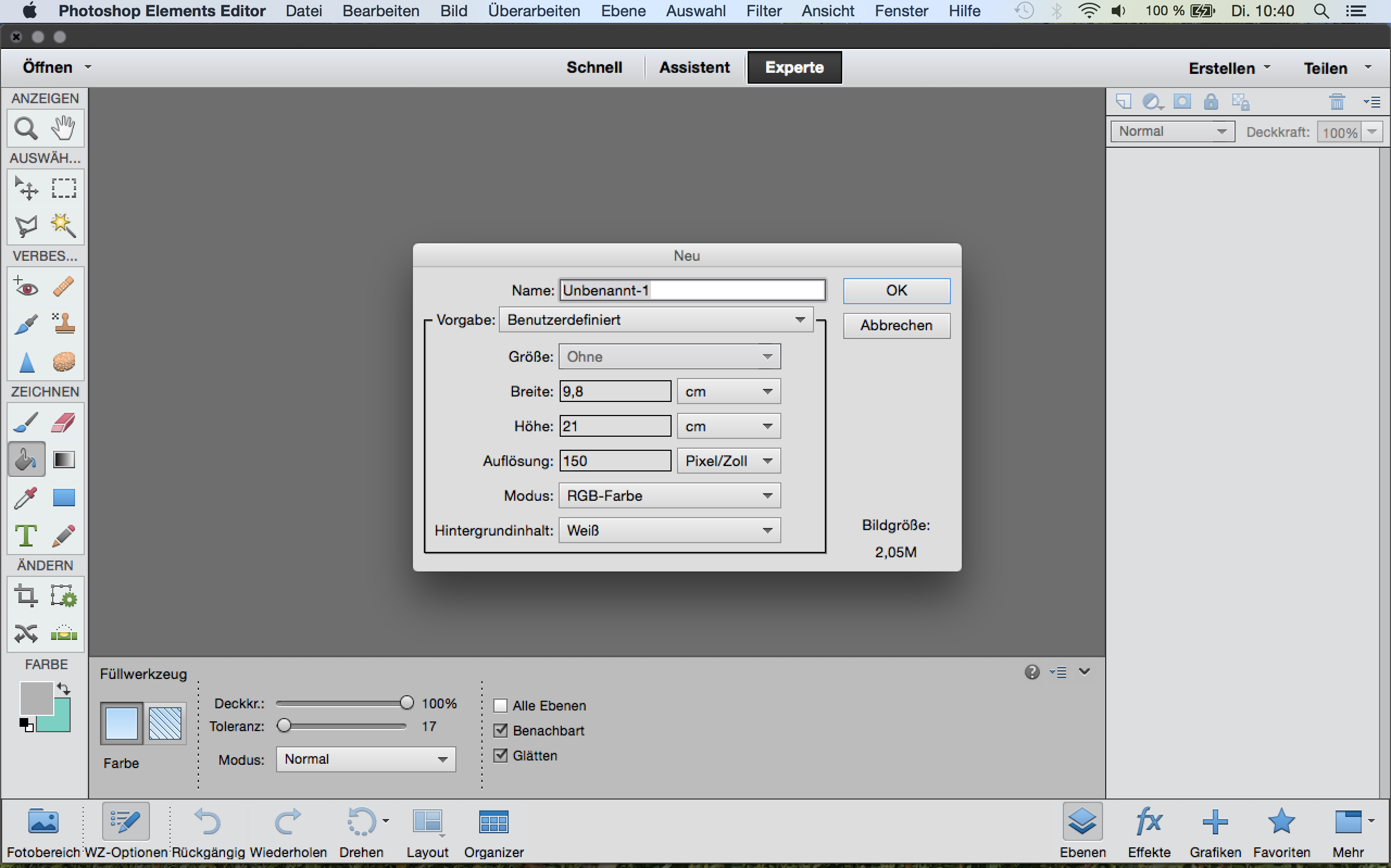
Task: Click the Erstellen button
Action: point(1229,68)
